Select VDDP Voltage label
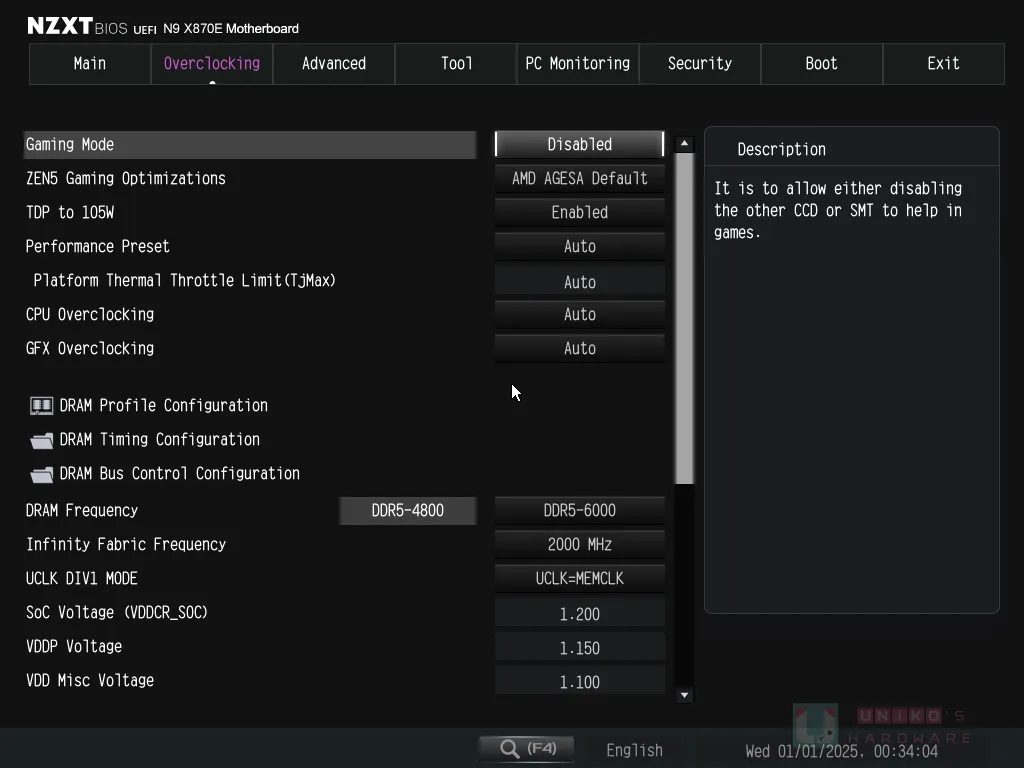Viewport: 1024px width, 768px height. (74, 646)
